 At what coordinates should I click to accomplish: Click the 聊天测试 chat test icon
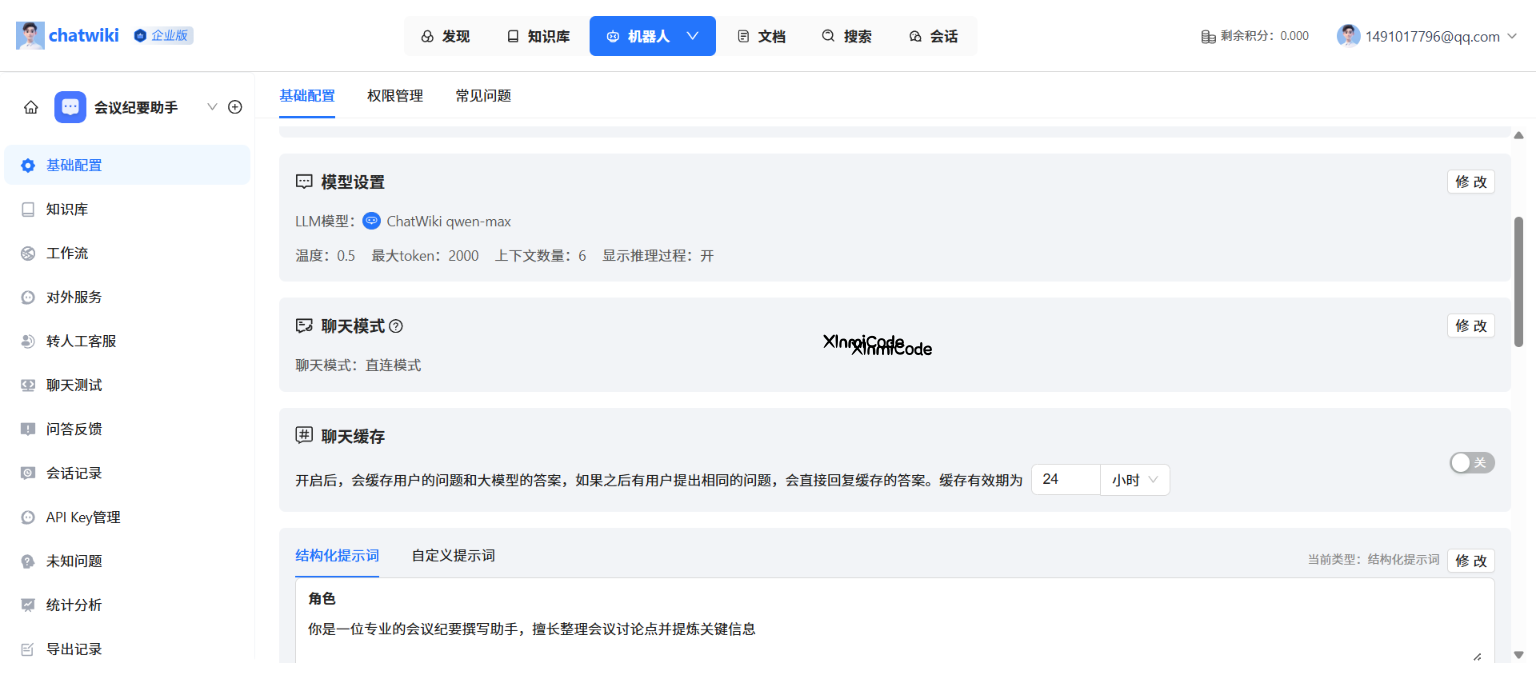pyautogui.click(x=27, y=384)
